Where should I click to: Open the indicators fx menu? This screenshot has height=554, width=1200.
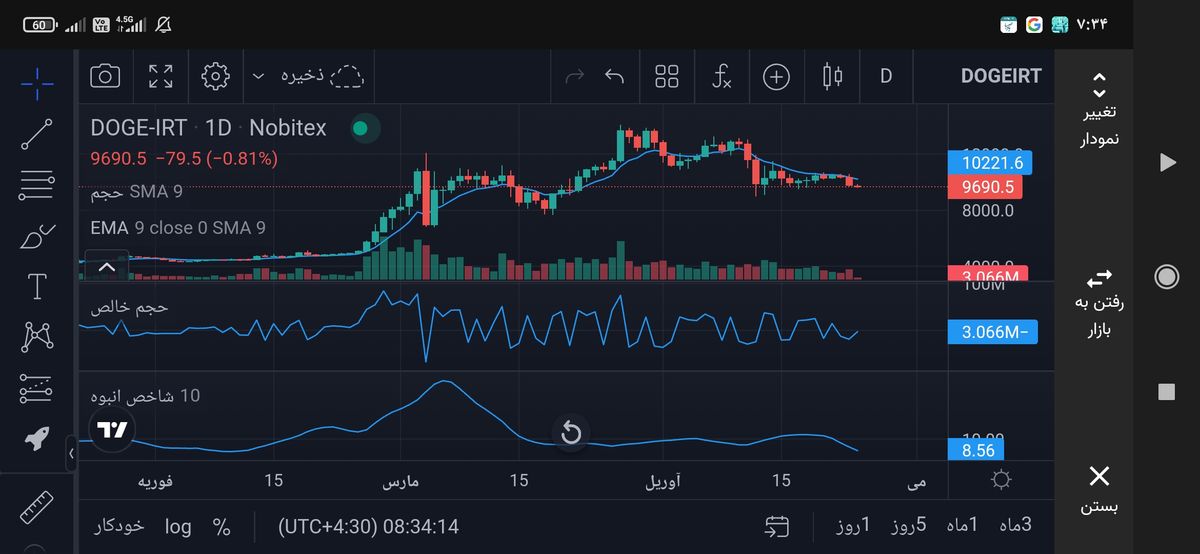pyautogui.click(x=721, y=76)
